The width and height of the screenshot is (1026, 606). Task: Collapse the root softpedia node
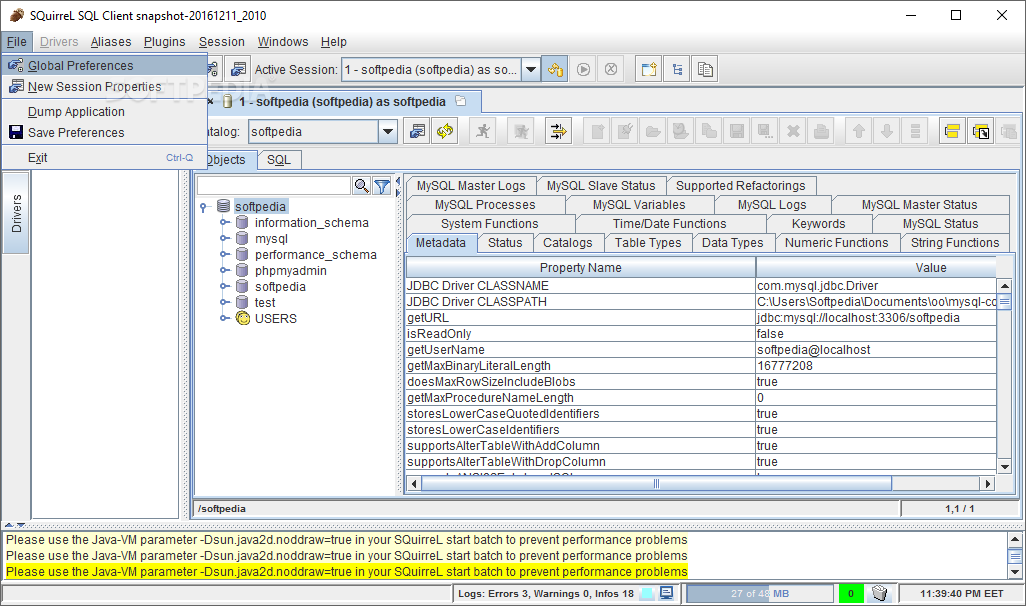click(203, 207)
